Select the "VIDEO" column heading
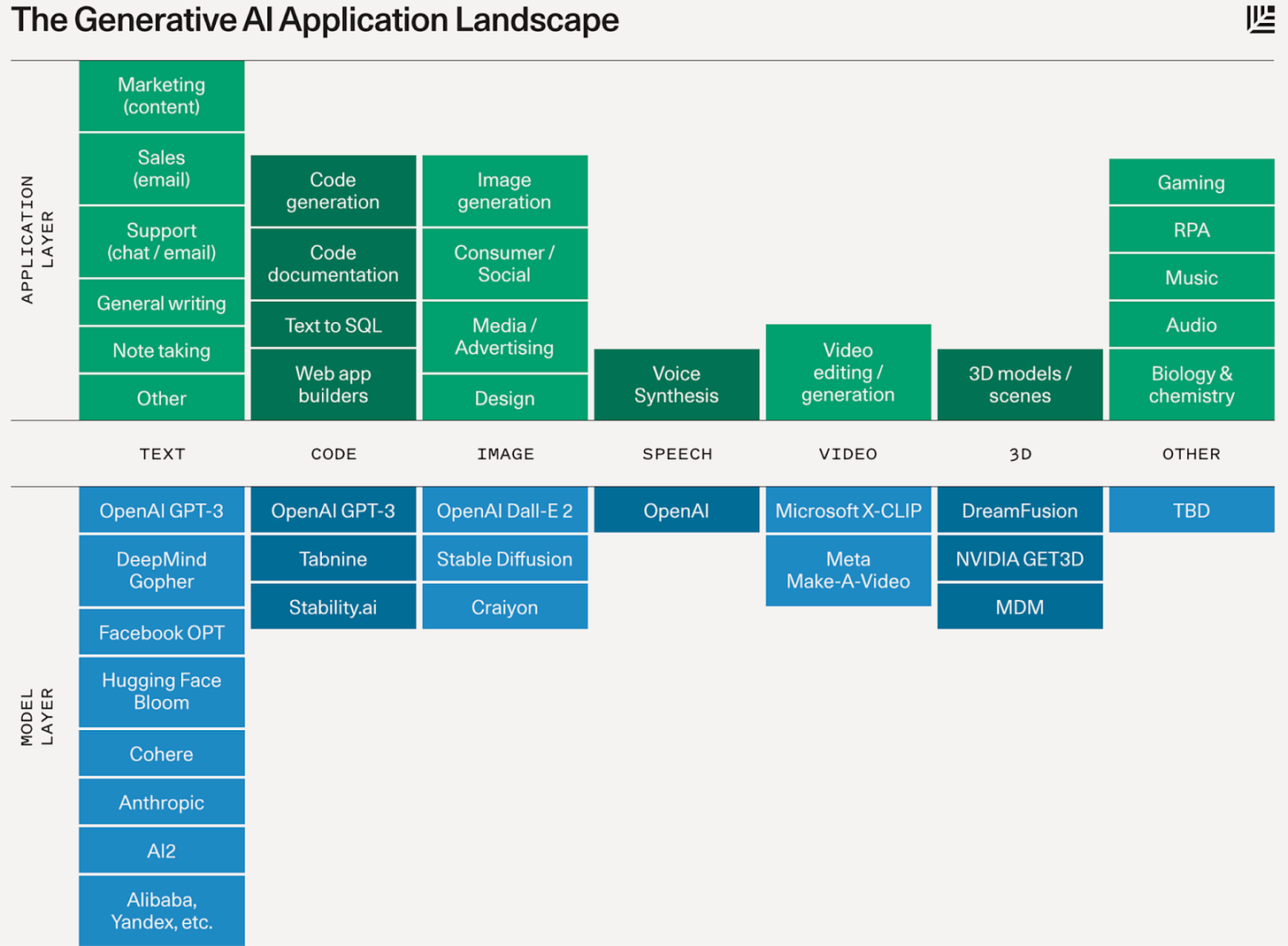 [848, 454]
